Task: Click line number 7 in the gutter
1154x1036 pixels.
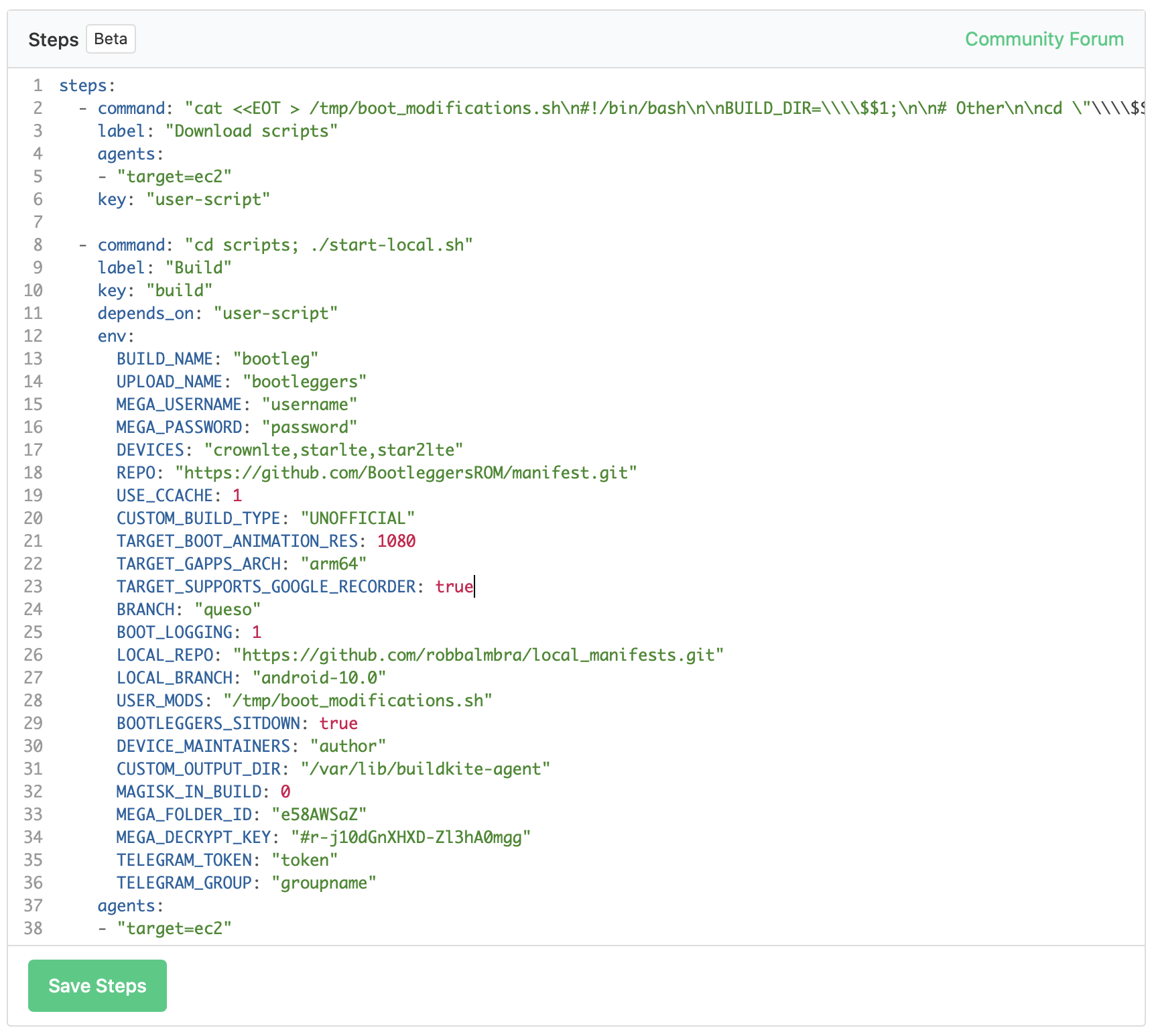Action: point(38,222)
